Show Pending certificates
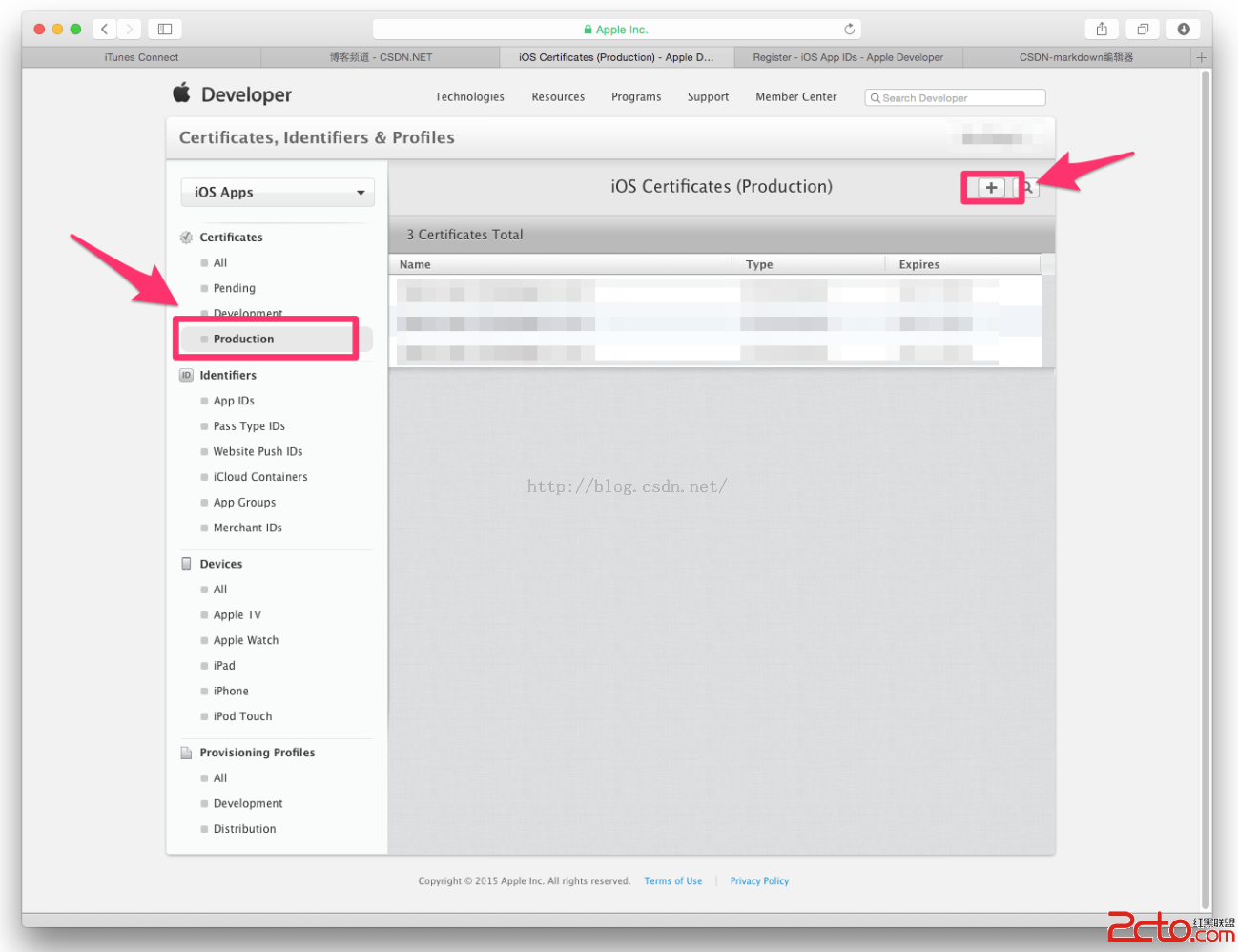Viewport: 1238px width, 952px height. pos(235,288)
